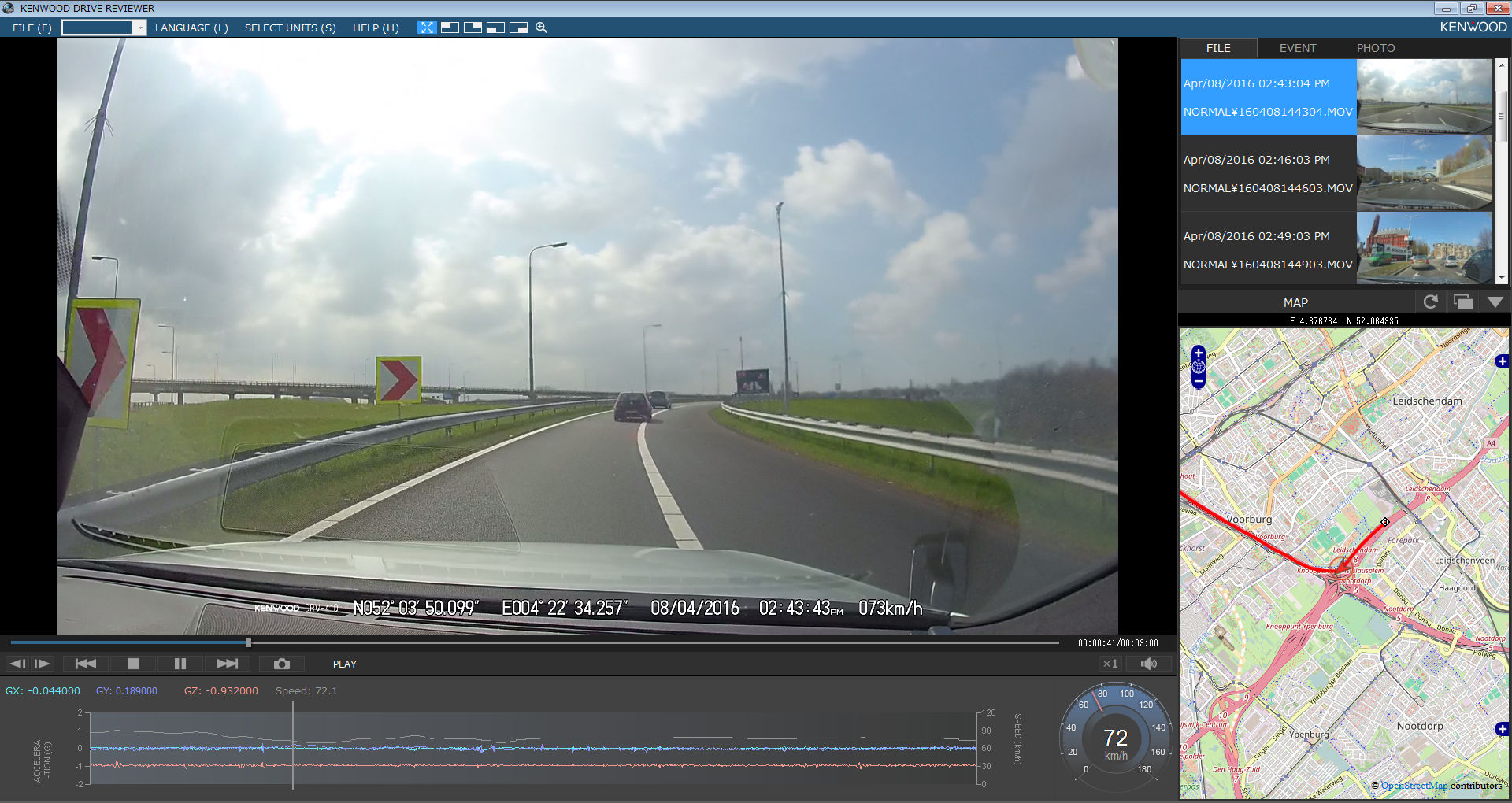Image resolution: width=1512 pixels, height=803 pixels.
Task: Switch to the EVENT tab
Action: tap(1297, 48)
